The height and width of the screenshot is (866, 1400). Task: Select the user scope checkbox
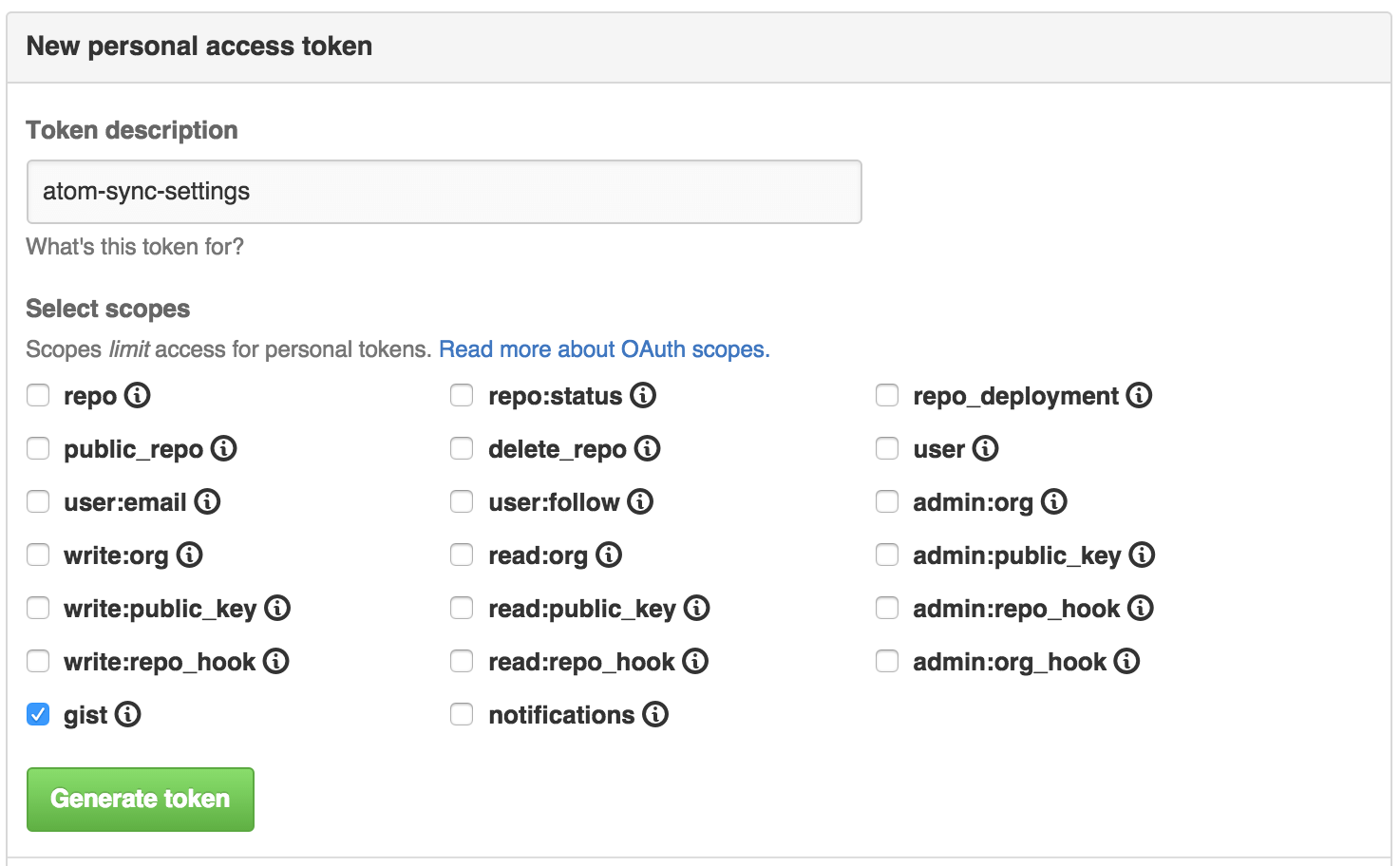pos(887,448)
